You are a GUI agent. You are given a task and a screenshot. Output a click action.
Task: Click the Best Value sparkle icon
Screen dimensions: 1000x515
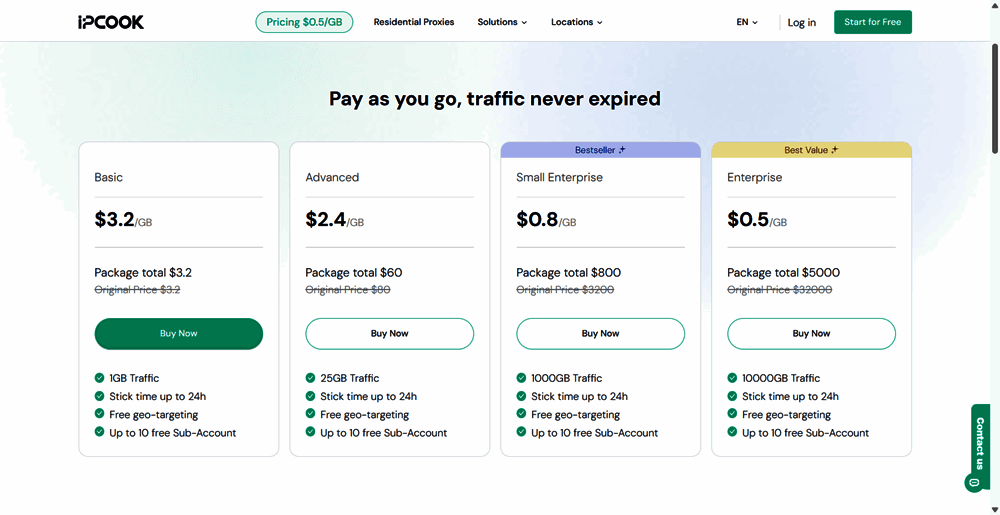click(834, 150)
